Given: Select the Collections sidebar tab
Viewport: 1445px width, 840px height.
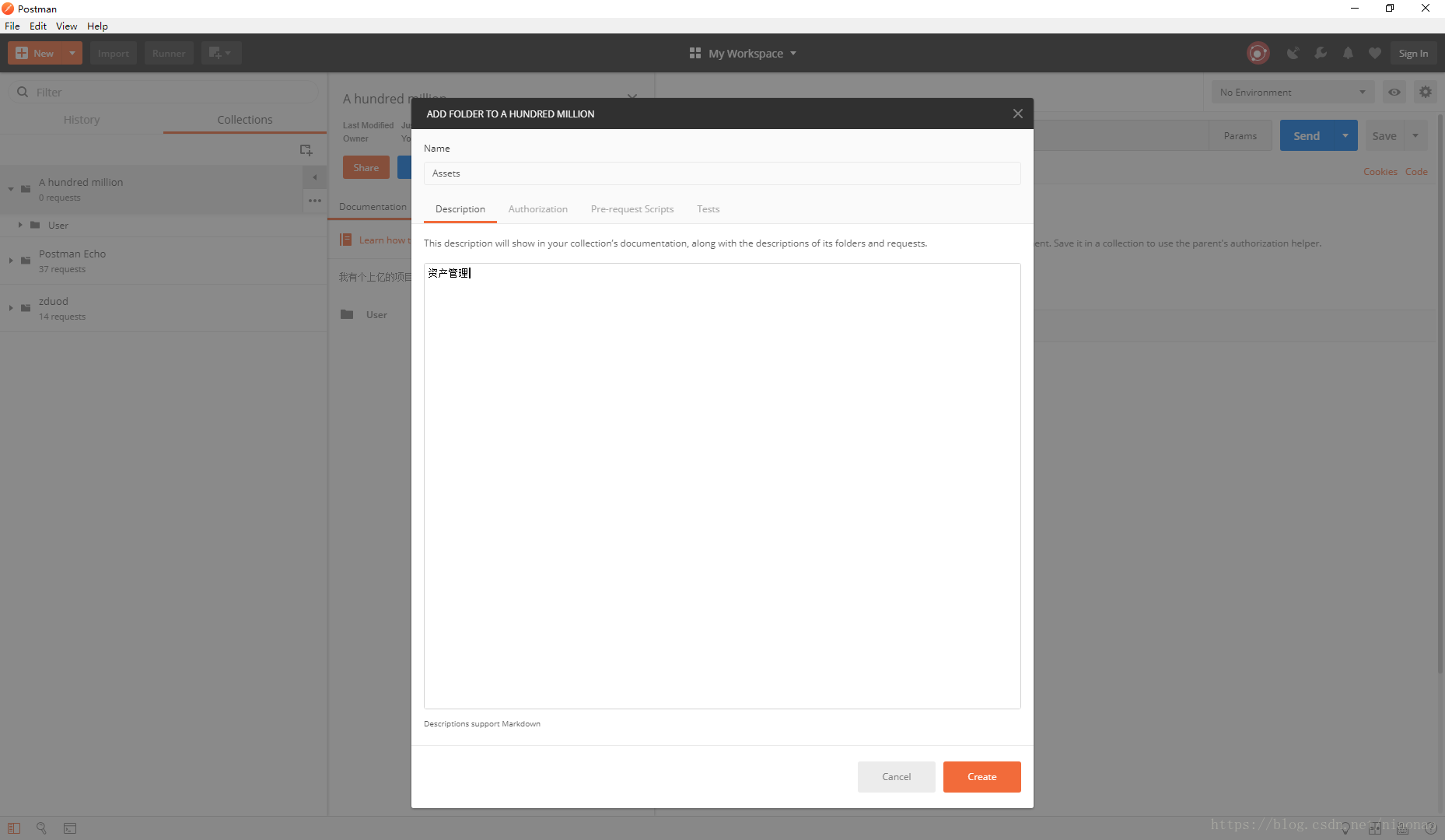Looking at the screenshot, I should coord(245,120).
